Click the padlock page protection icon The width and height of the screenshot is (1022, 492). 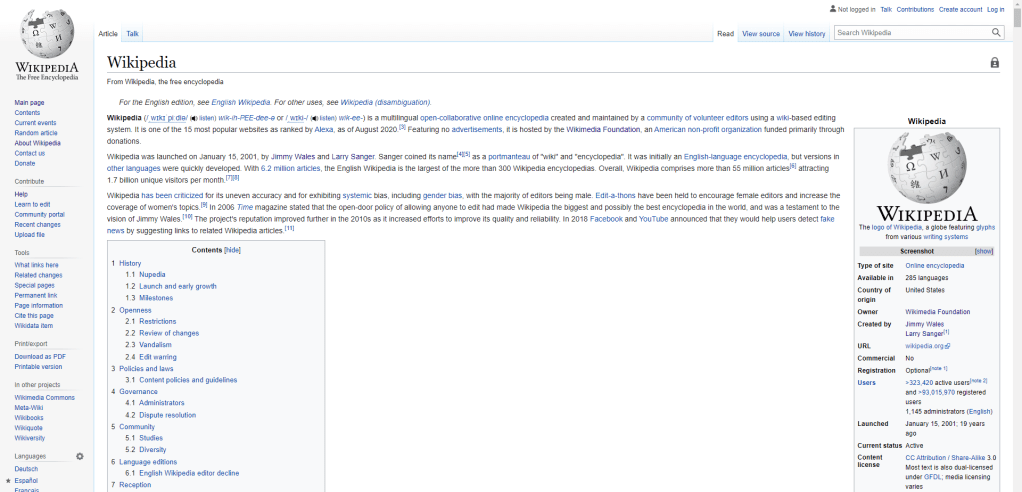tap(994, 63)
